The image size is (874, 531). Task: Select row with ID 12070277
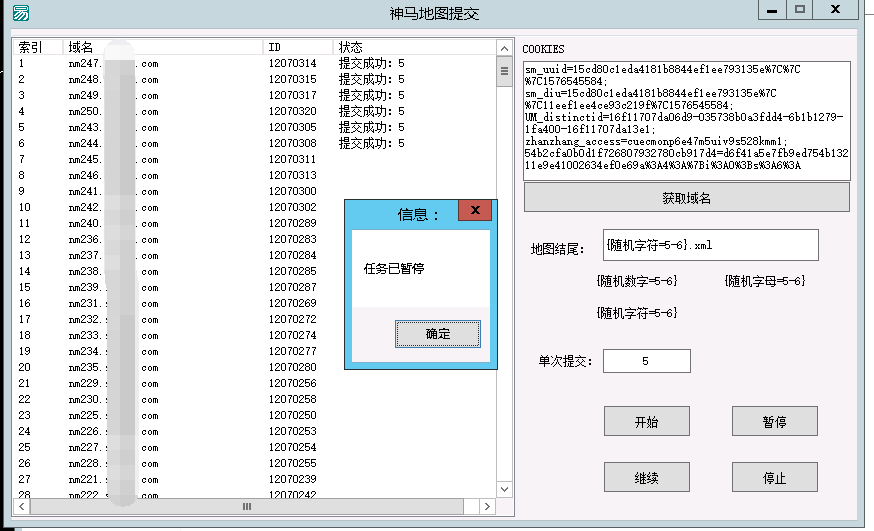[254, 352]
